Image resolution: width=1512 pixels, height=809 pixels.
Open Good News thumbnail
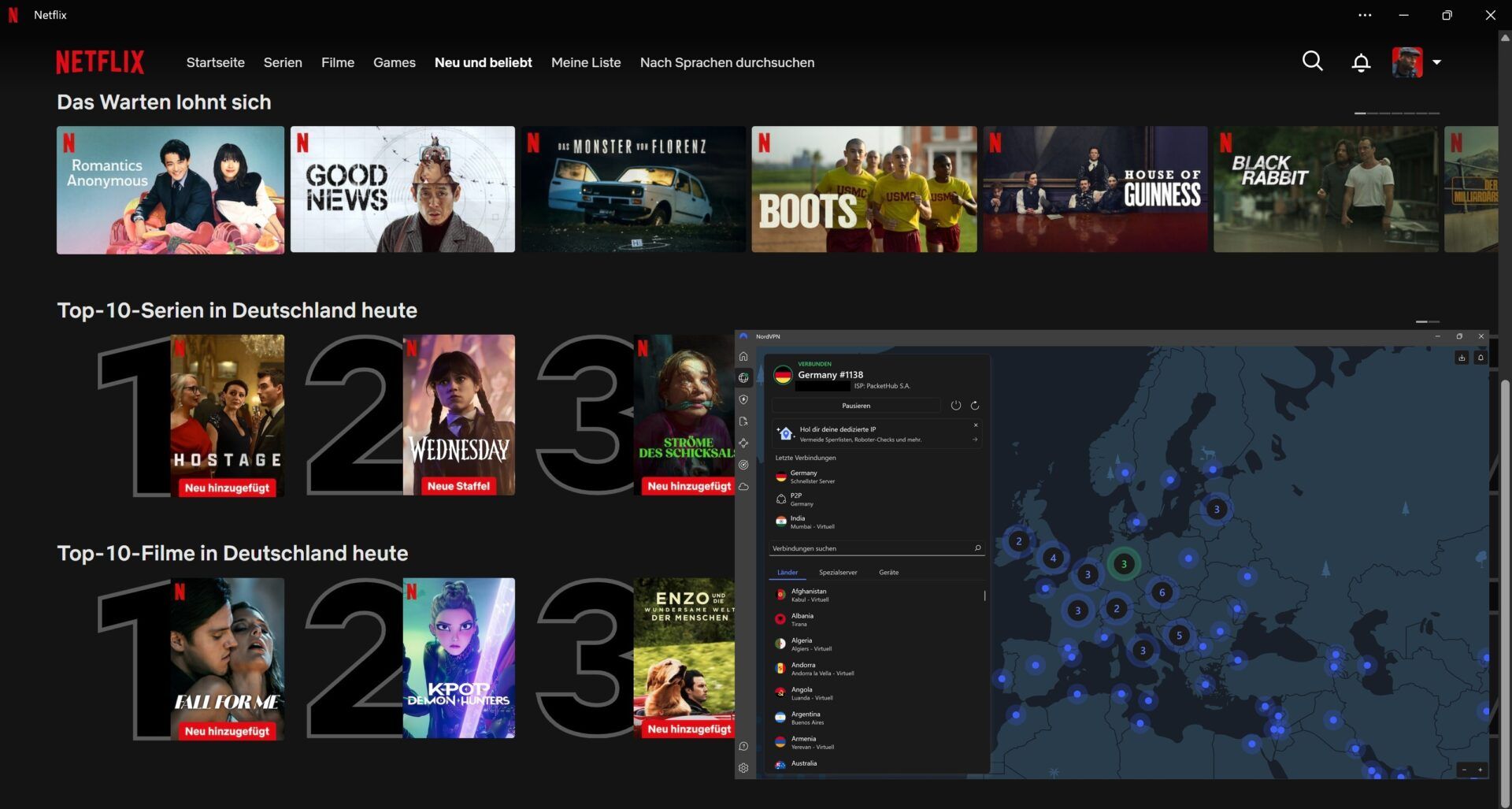pyautogui.click(x=402, y=189)
